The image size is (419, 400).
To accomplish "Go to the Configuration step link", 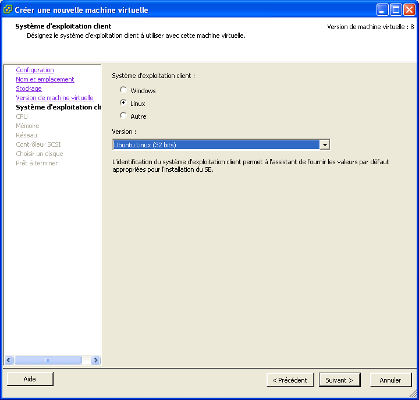I will (x=35, y=70).
